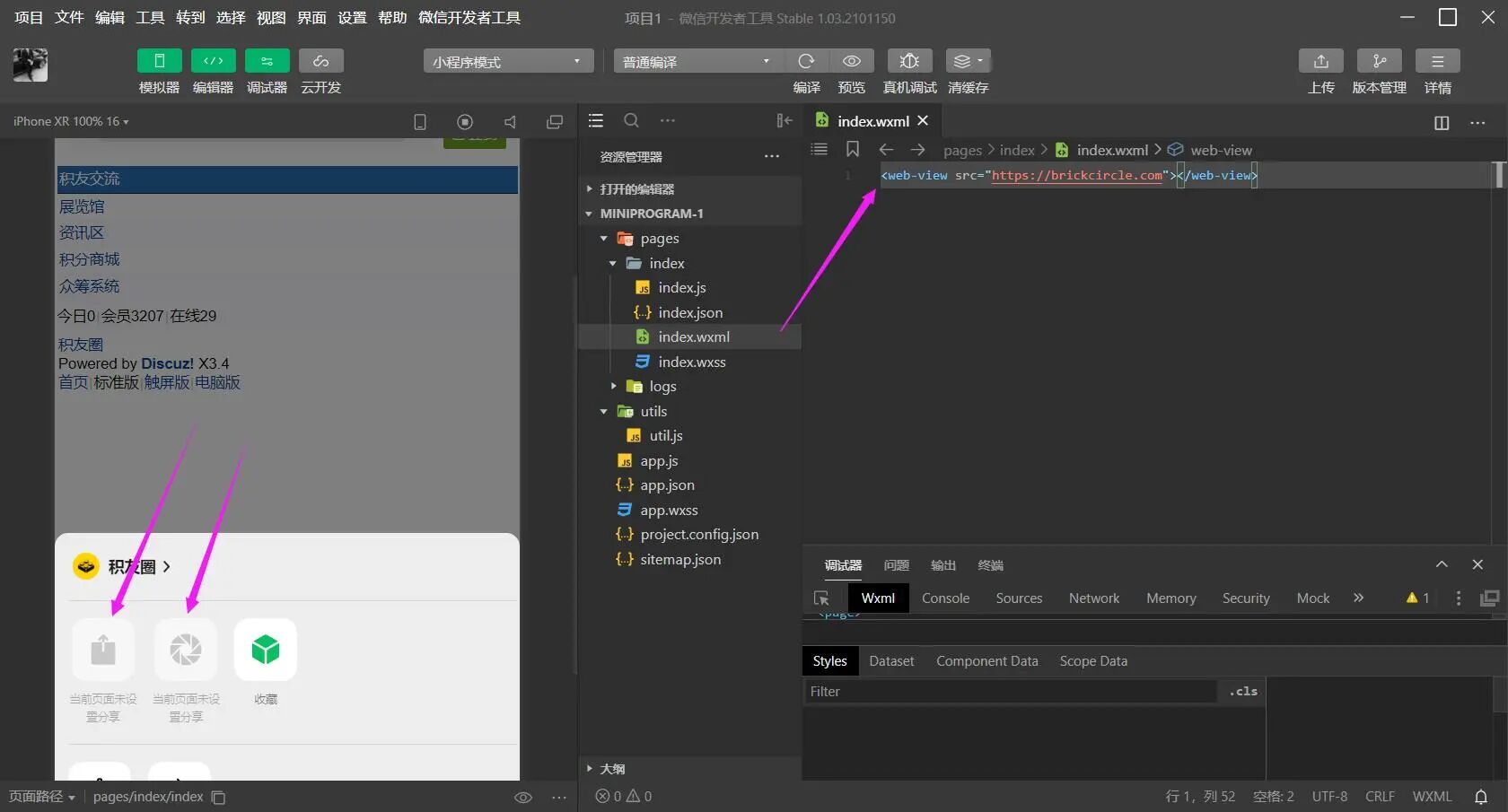
Task: Collapse the sidebar panel icon
Action: point(784,120)
